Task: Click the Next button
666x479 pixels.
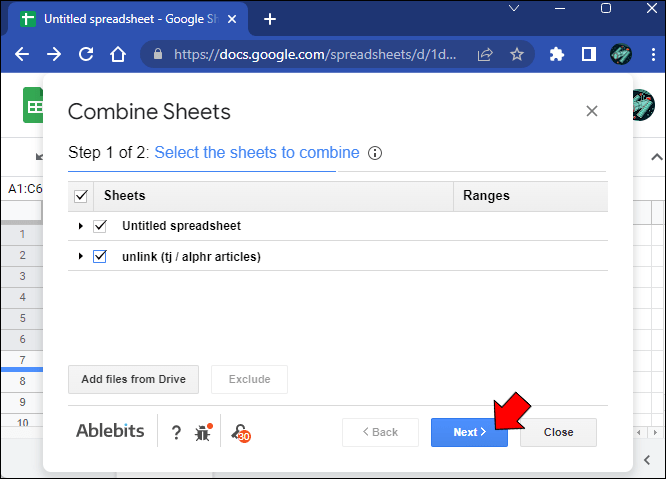Action: click(468, 432)
